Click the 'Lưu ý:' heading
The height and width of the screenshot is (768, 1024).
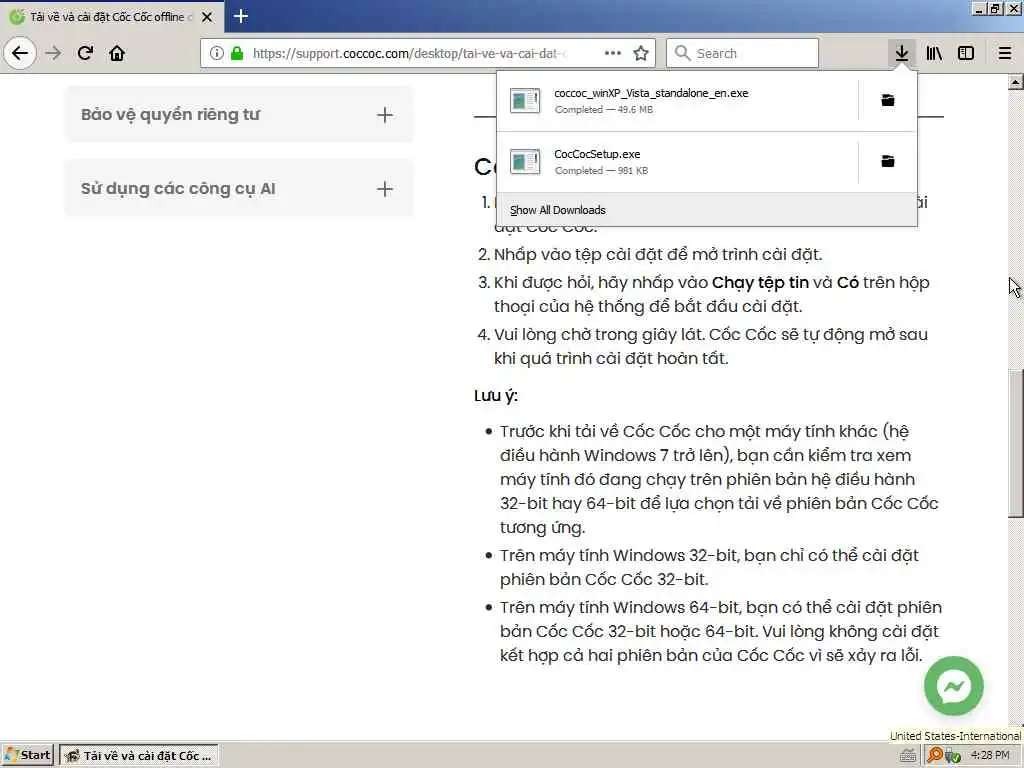click(496, 396)
